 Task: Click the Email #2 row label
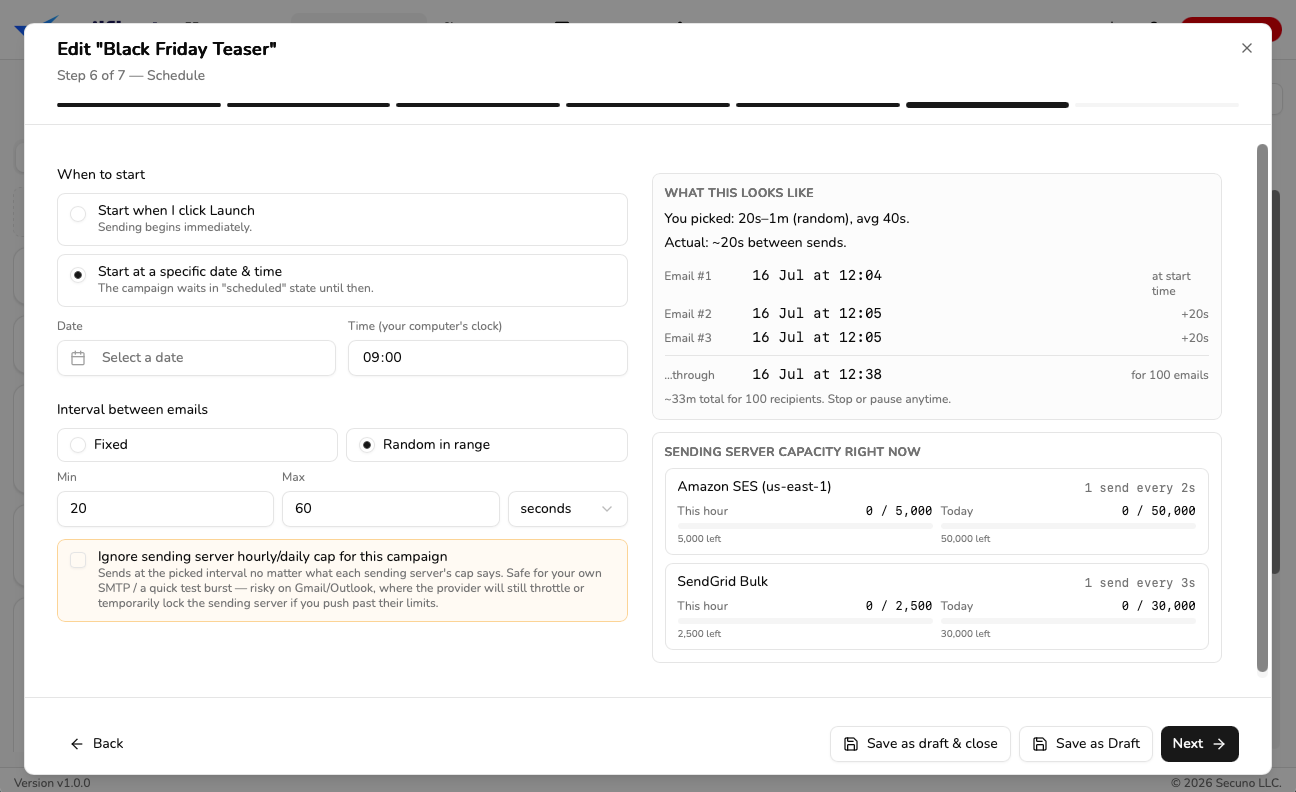(x=688, y=314)
